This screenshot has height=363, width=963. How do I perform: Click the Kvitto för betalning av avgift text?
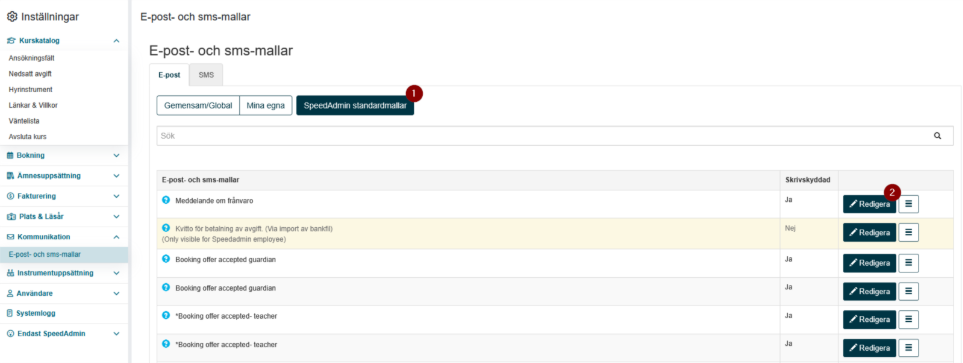point(254,228)
